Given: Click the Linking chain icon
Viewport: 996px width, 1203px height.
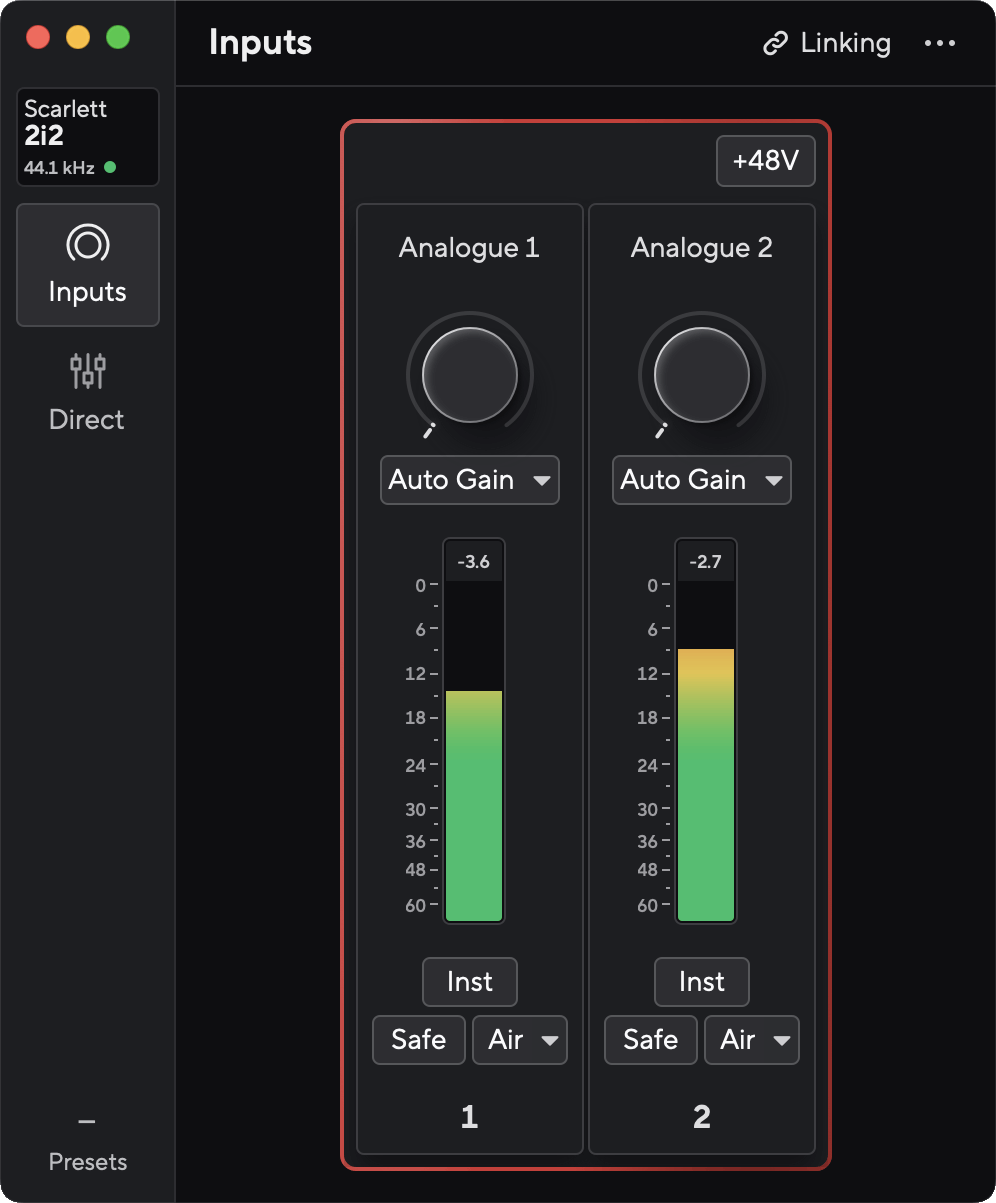Looking at the screenshot, I should coord(775,44).
